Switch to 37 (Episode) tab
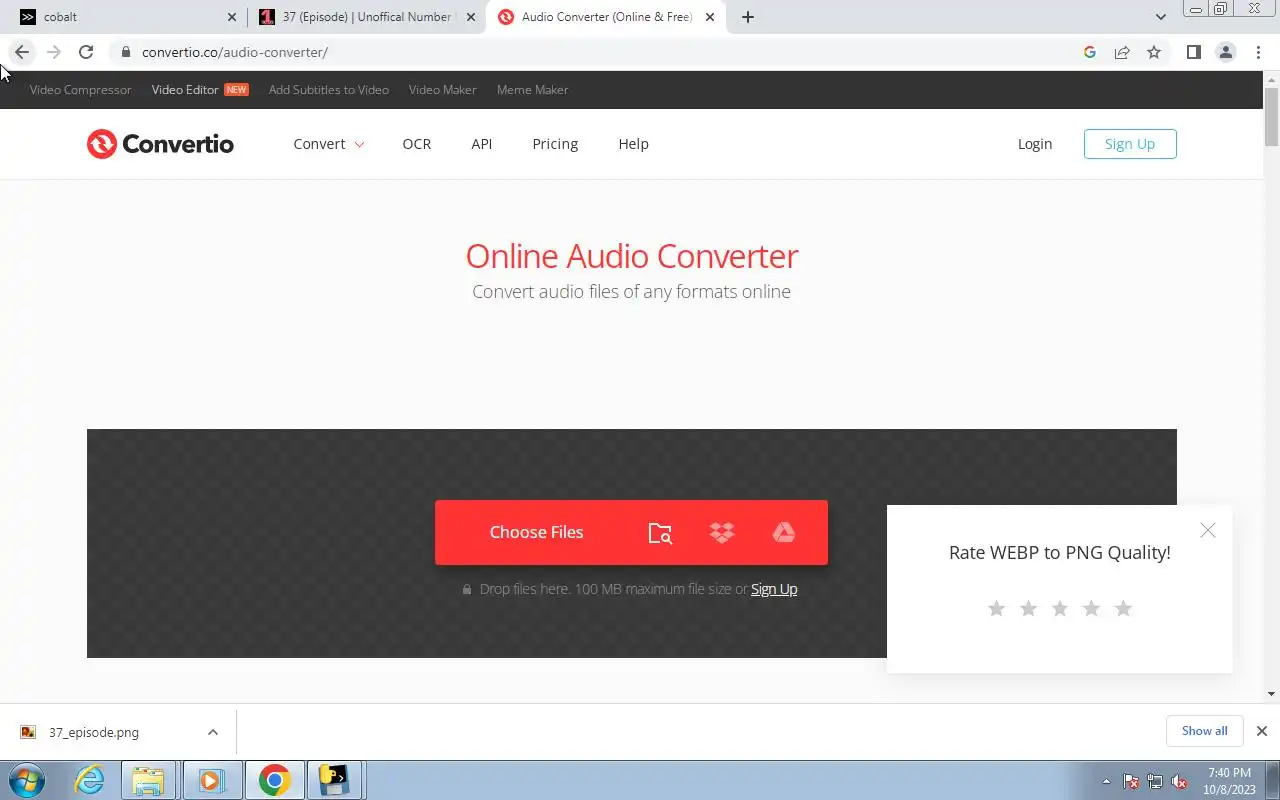 pyautogui.click(x=368, y=17)
